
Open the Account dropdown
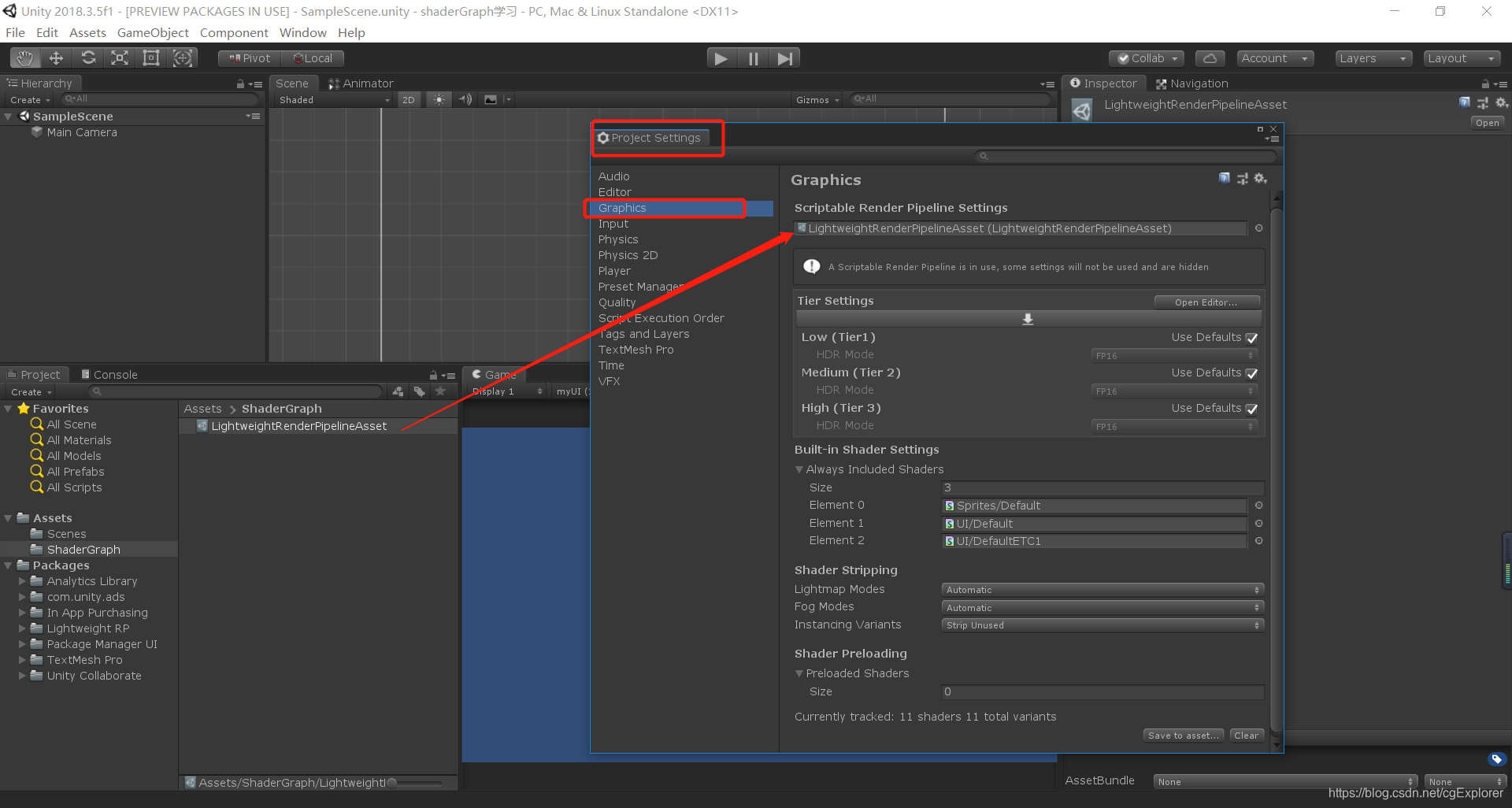[1275, 58]
